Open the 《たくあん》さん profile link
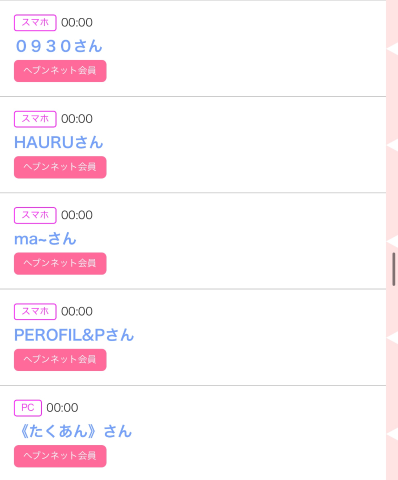398x480 pixels. pyautogui.click(x=73, y=432)
